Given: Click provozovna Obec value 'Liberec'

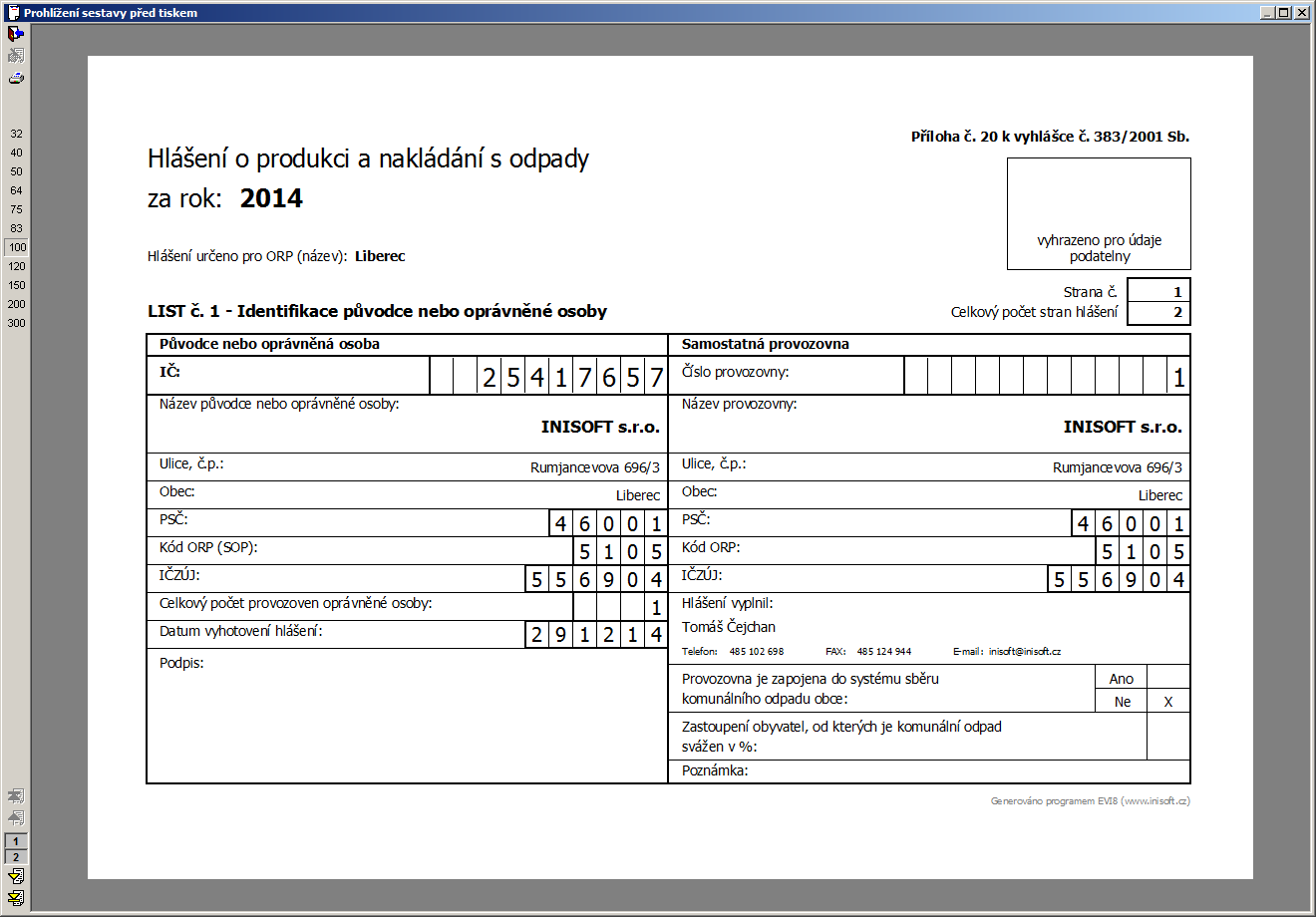Looking at the screenshot, I should 1160,495.
